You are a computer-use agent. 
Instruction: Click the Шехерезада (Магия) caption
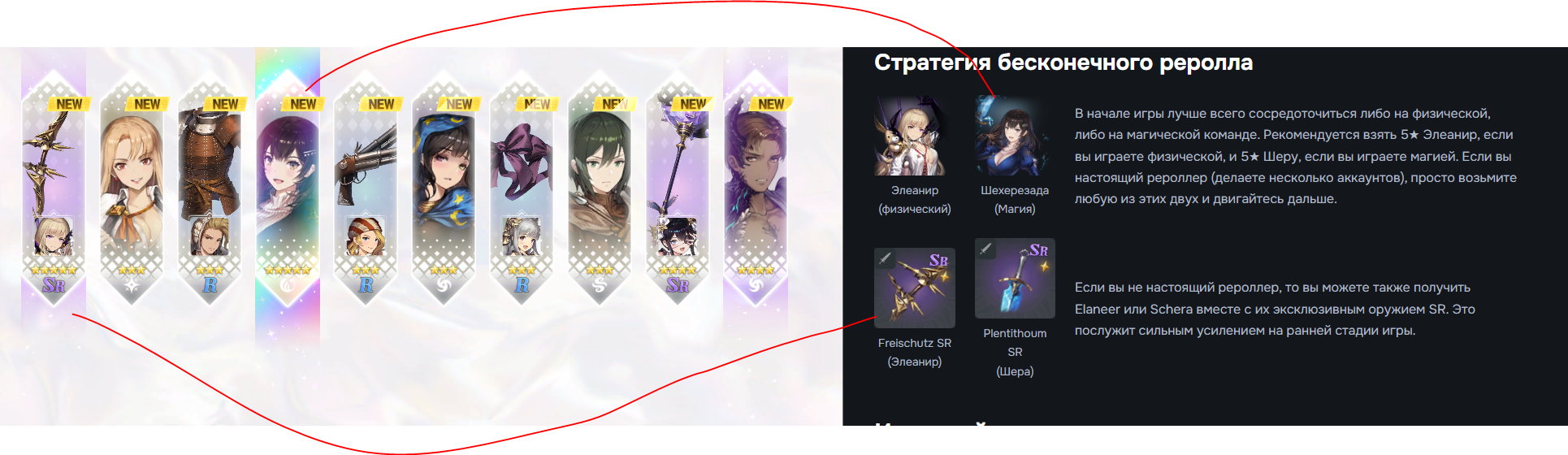[1015, 200]
